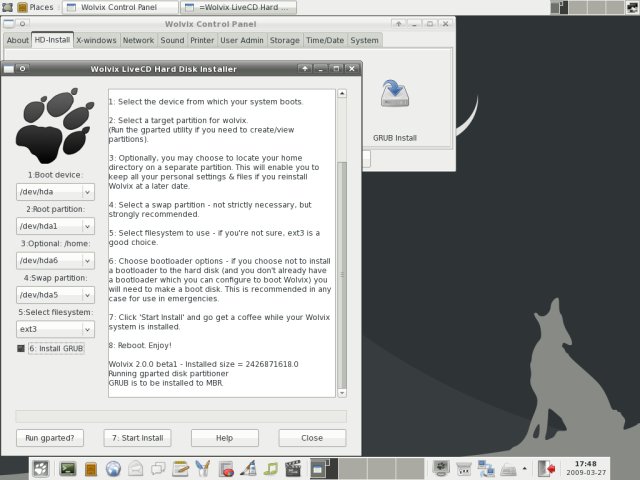Click the 17:48 clock in the panel
The height and width of the screenshot is (480, 640).
pyautogui.click(x=586, y=468)
